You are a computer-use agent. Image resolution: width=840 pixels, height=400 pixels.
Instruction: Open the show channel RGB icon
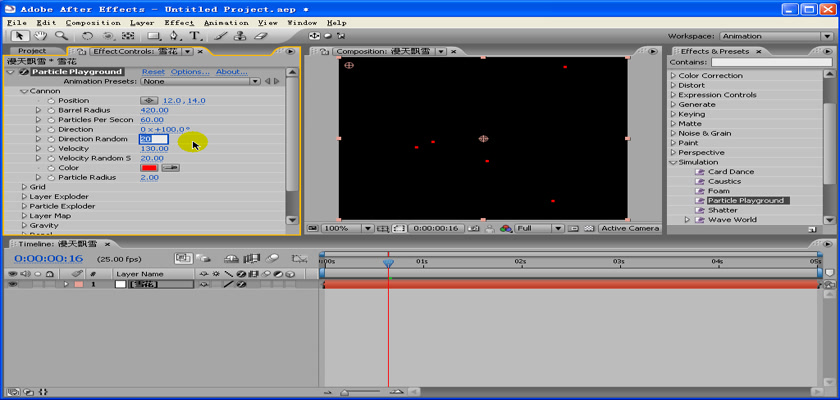506,229
